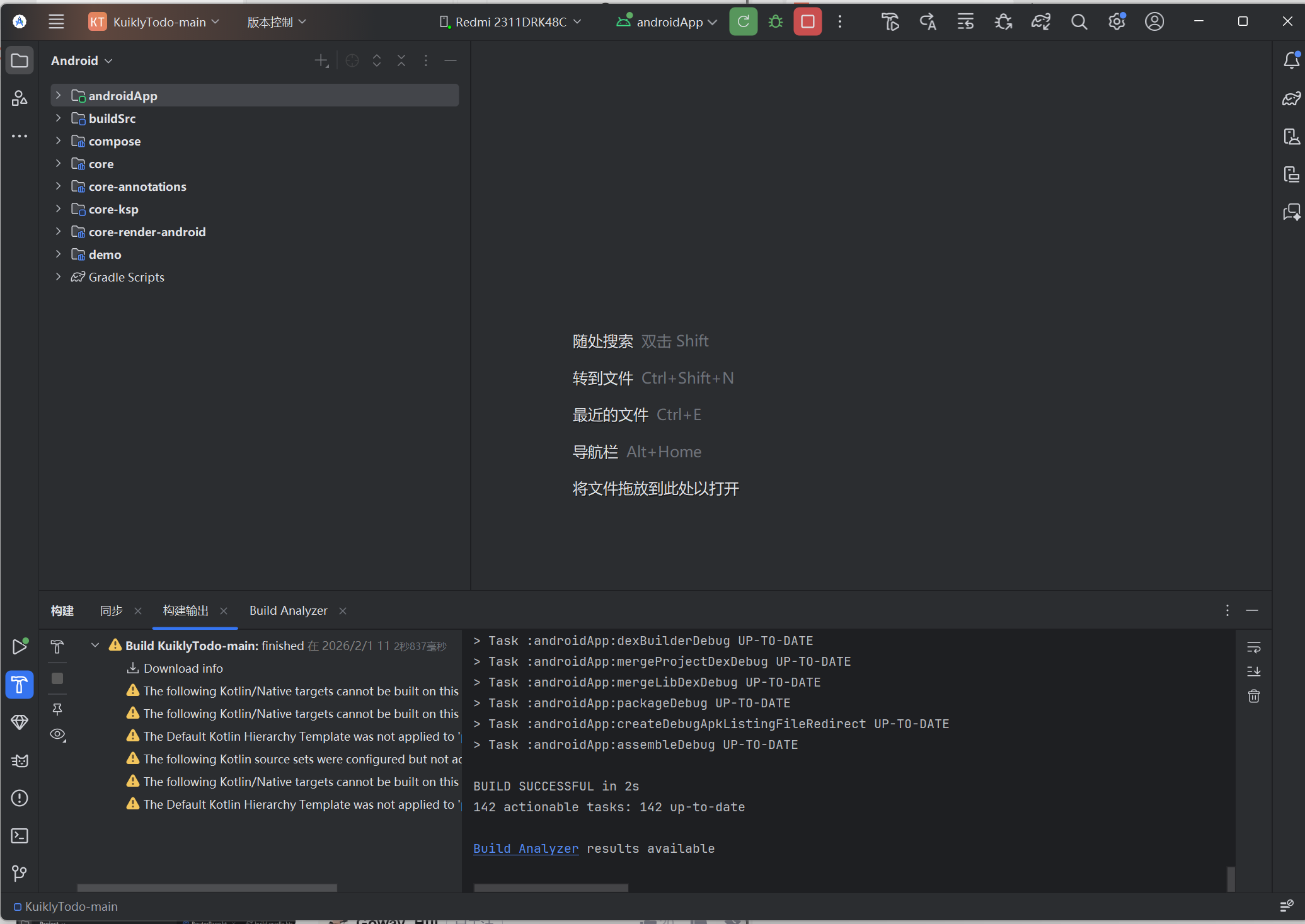Open the Android project view dropdown

tap(82, 60)
